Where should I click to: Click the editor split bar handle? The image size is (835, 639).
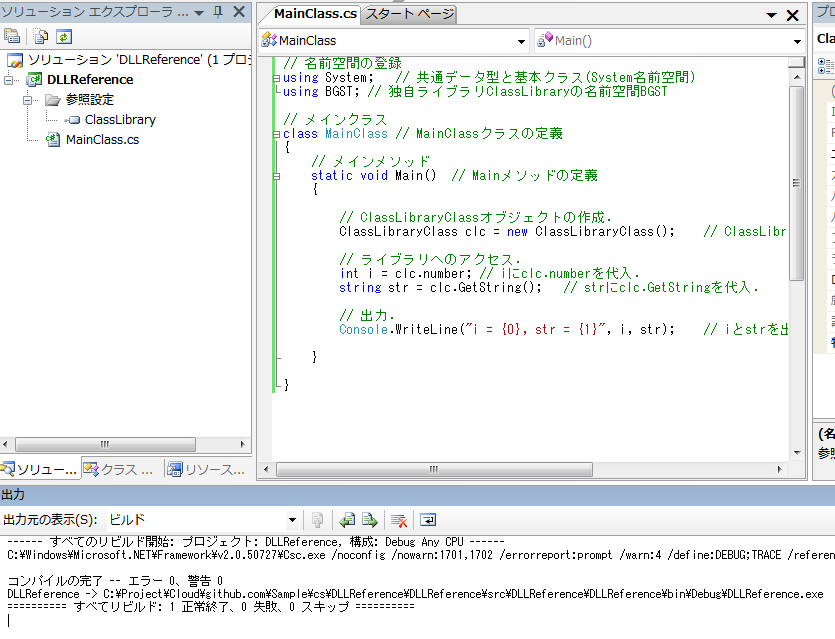point(796,62)
